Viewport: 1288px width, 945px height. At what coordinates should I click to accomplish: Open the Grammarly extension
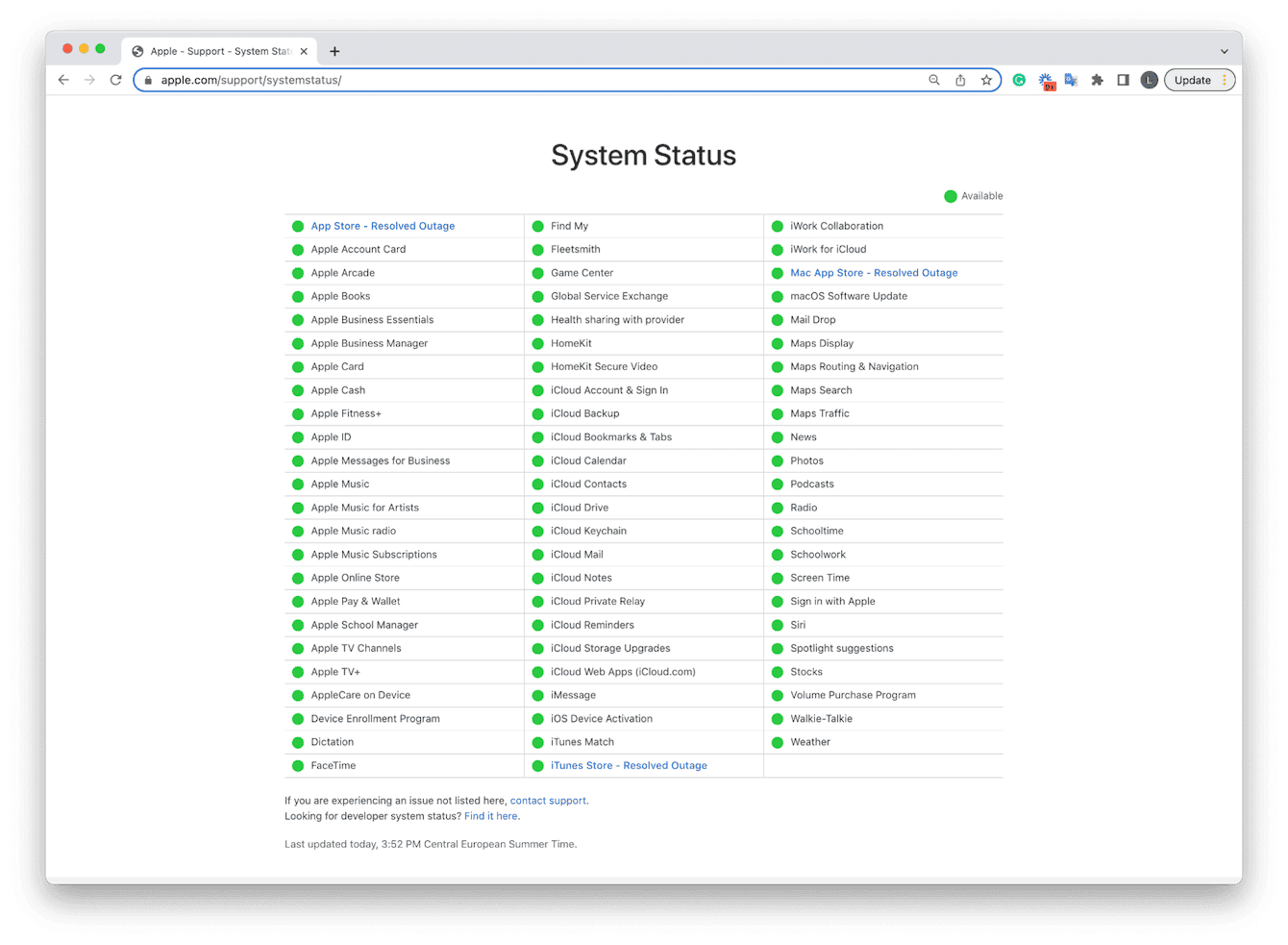point(1019,81)
